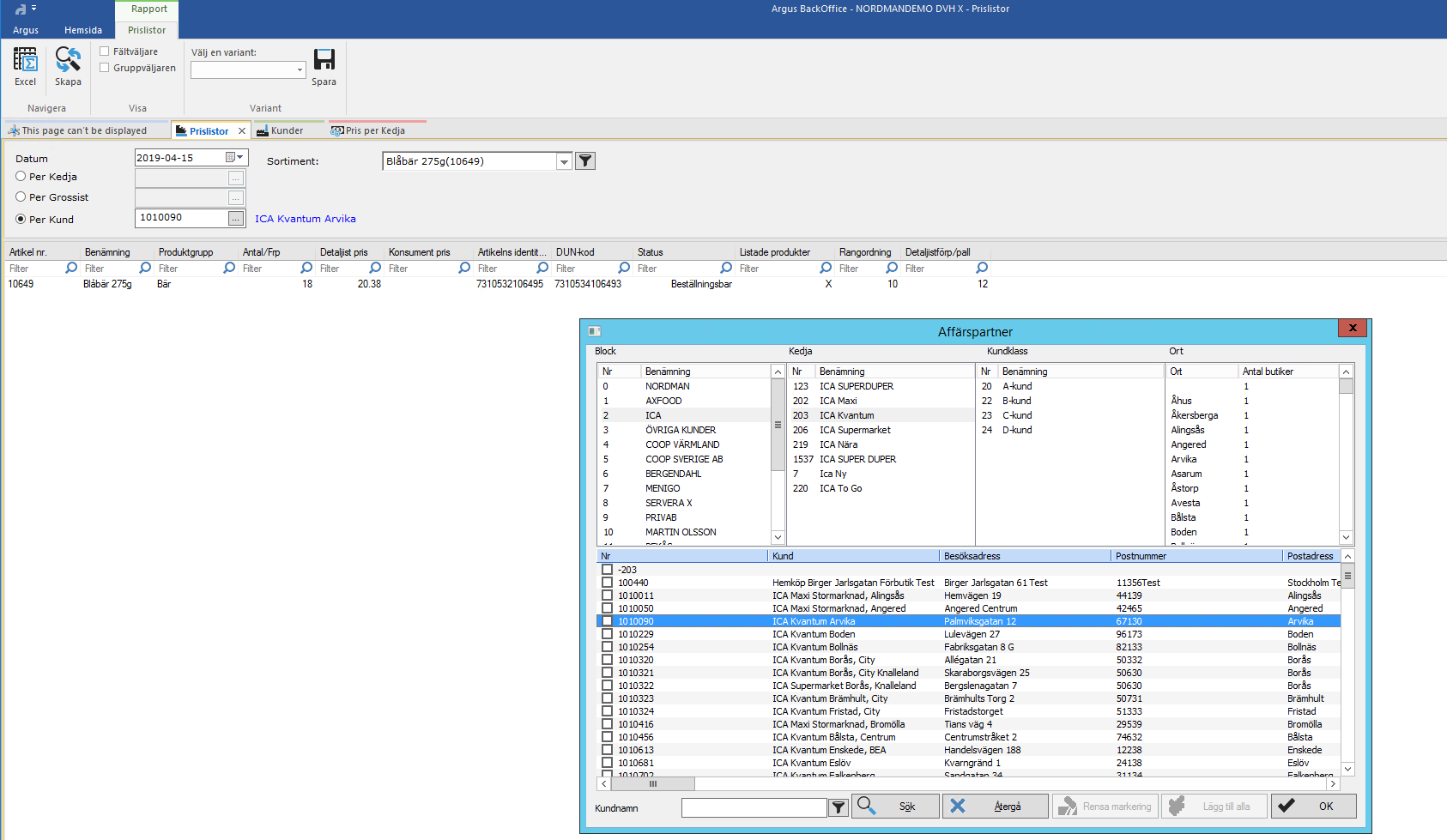Select the Per Kedja radio button
Viewport: 1447px width, 840px height.
tap(21, 176)
